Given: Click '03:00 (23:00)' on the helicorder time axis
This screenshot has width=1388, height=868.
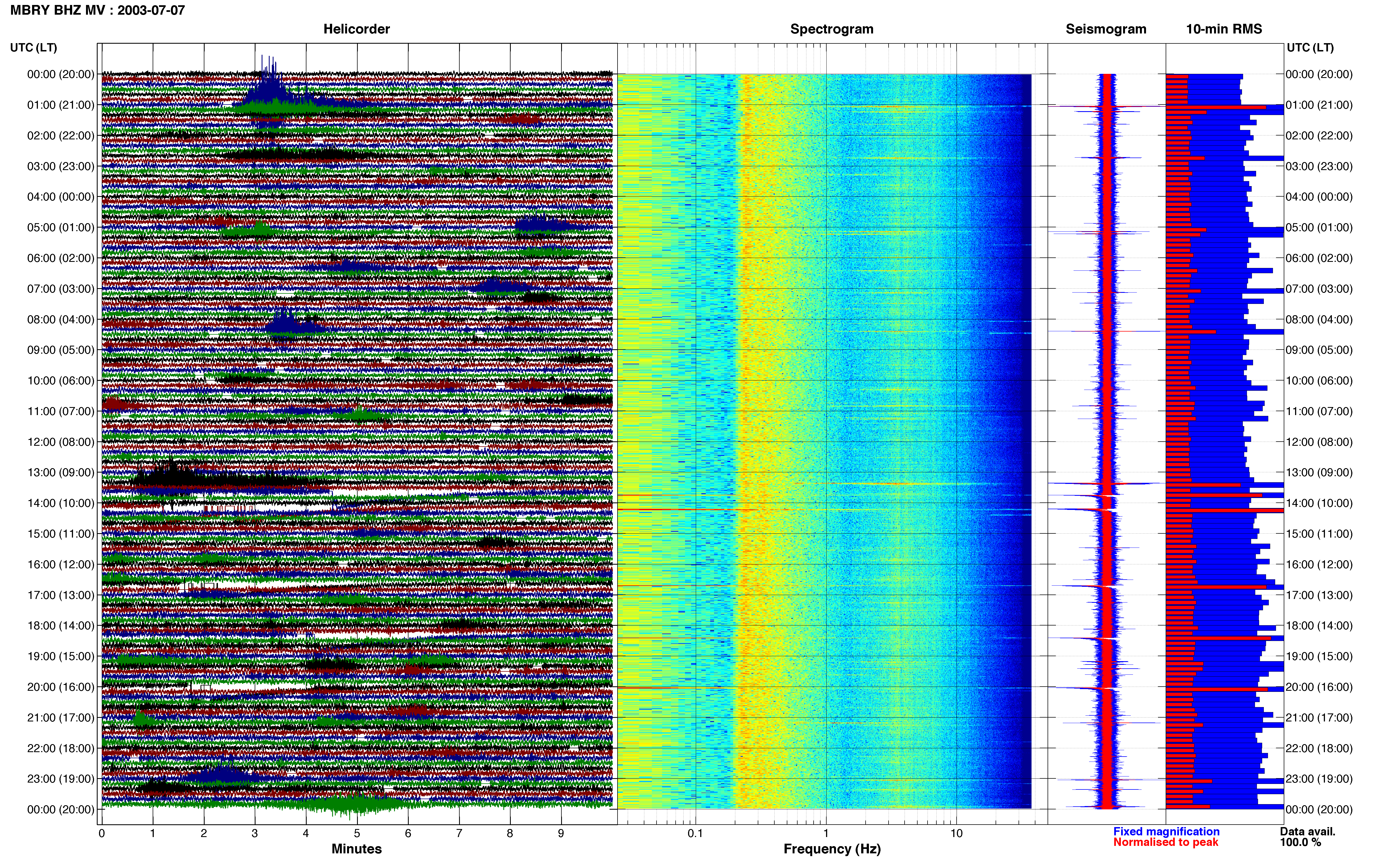Looking at the screenshot, I should click(61, 166).
